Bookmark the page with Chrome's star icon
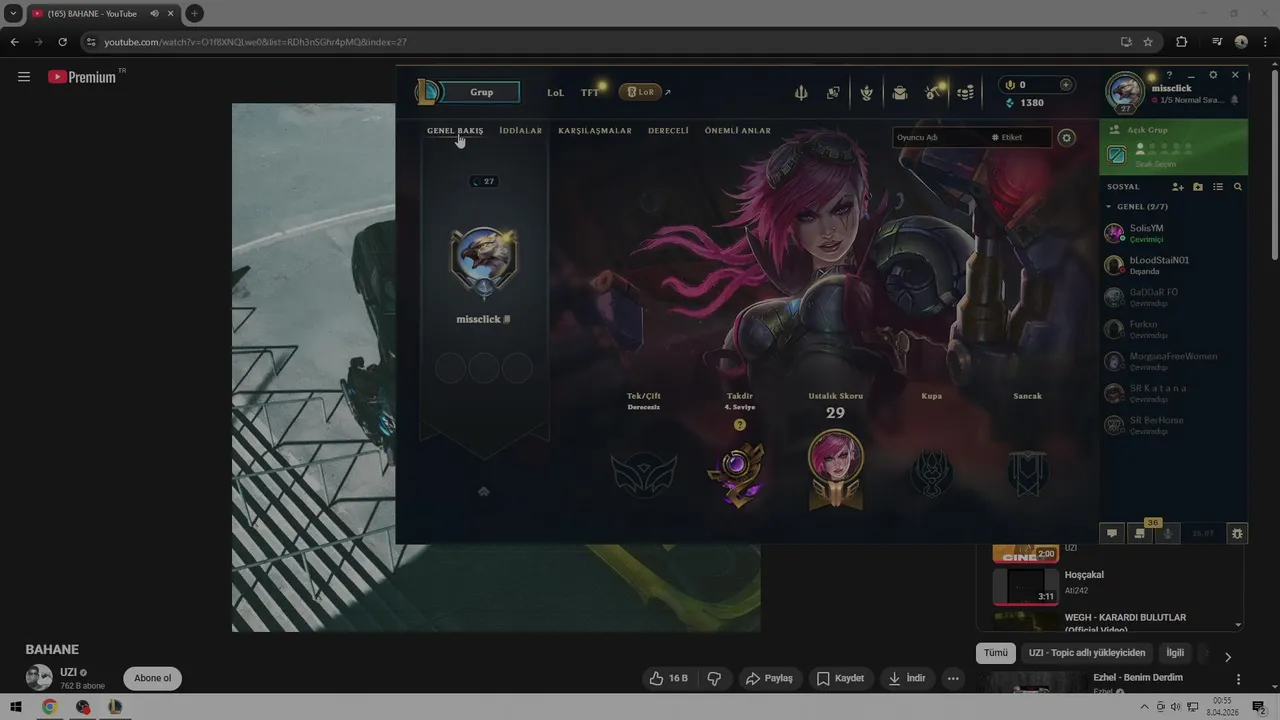 [x=1148, y=42]
